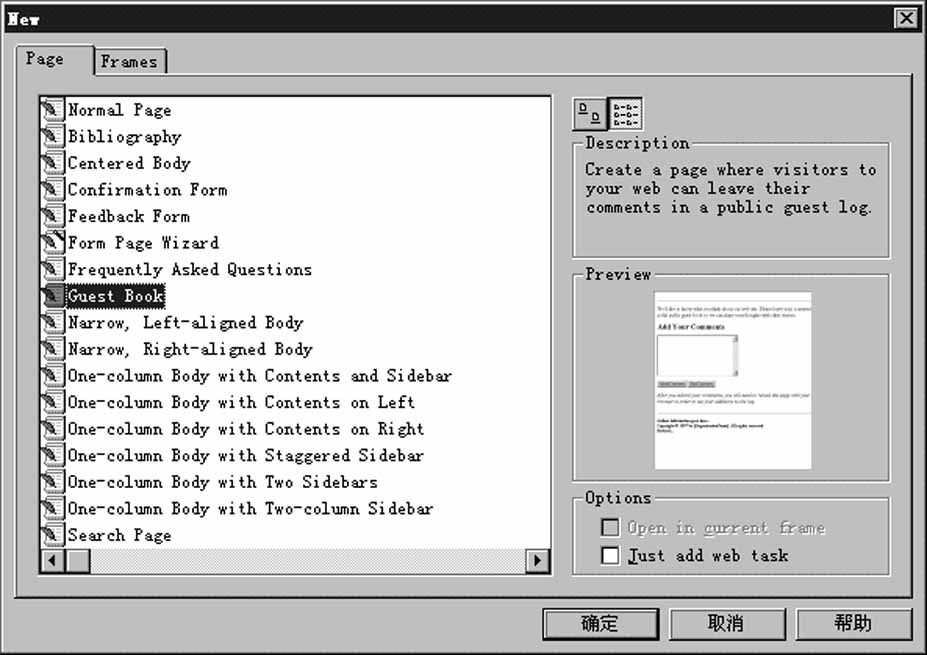Click the Bibliography template icon
927x655 pixels.
pyautogui.click(x=53, y=136)
